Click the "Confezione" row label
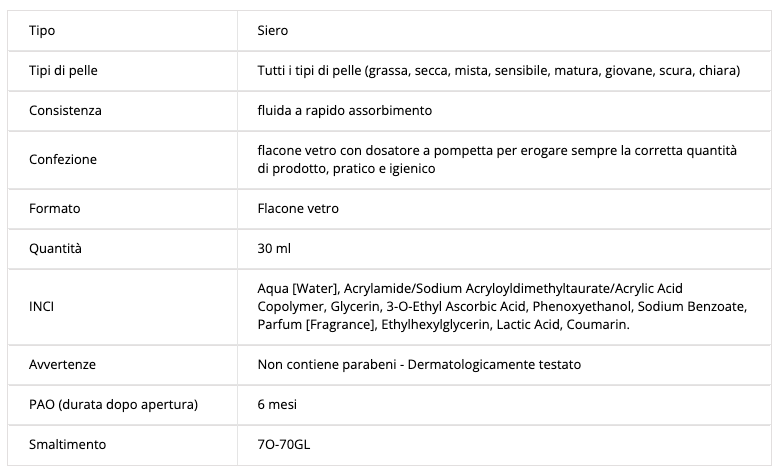 [63, 159]
